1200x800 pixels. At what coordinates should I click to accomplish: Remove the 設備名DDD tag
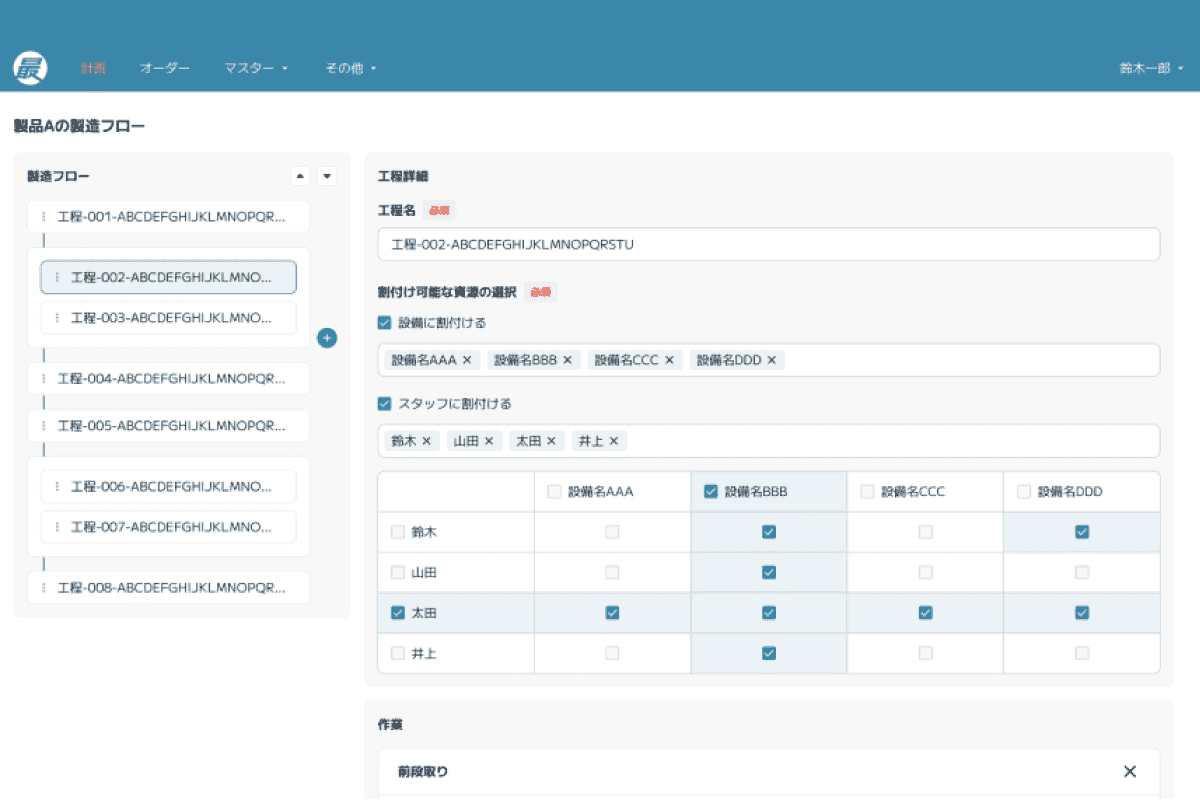(x=772, y=360)
